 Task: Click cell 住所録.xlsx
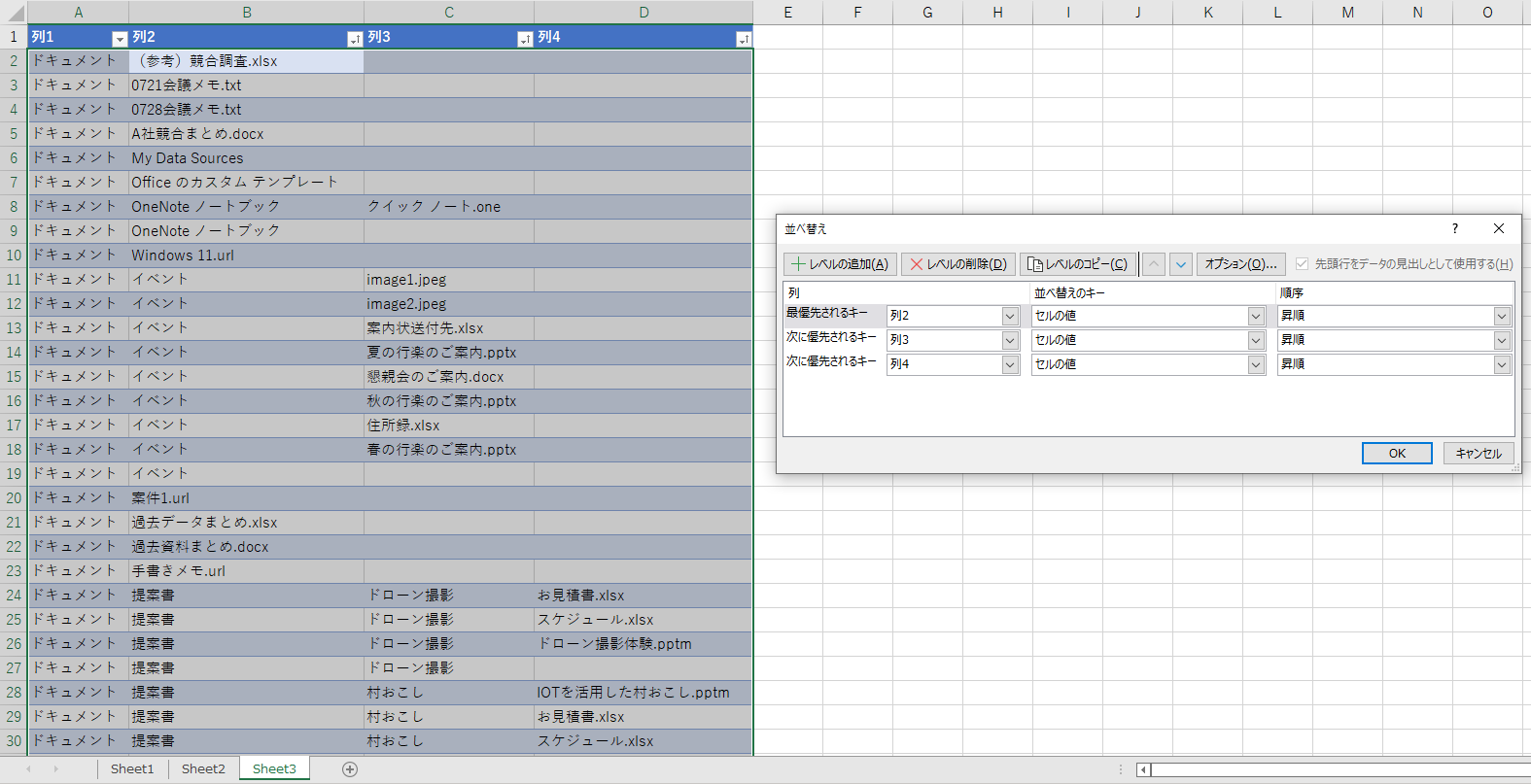(x=449, y=426)
